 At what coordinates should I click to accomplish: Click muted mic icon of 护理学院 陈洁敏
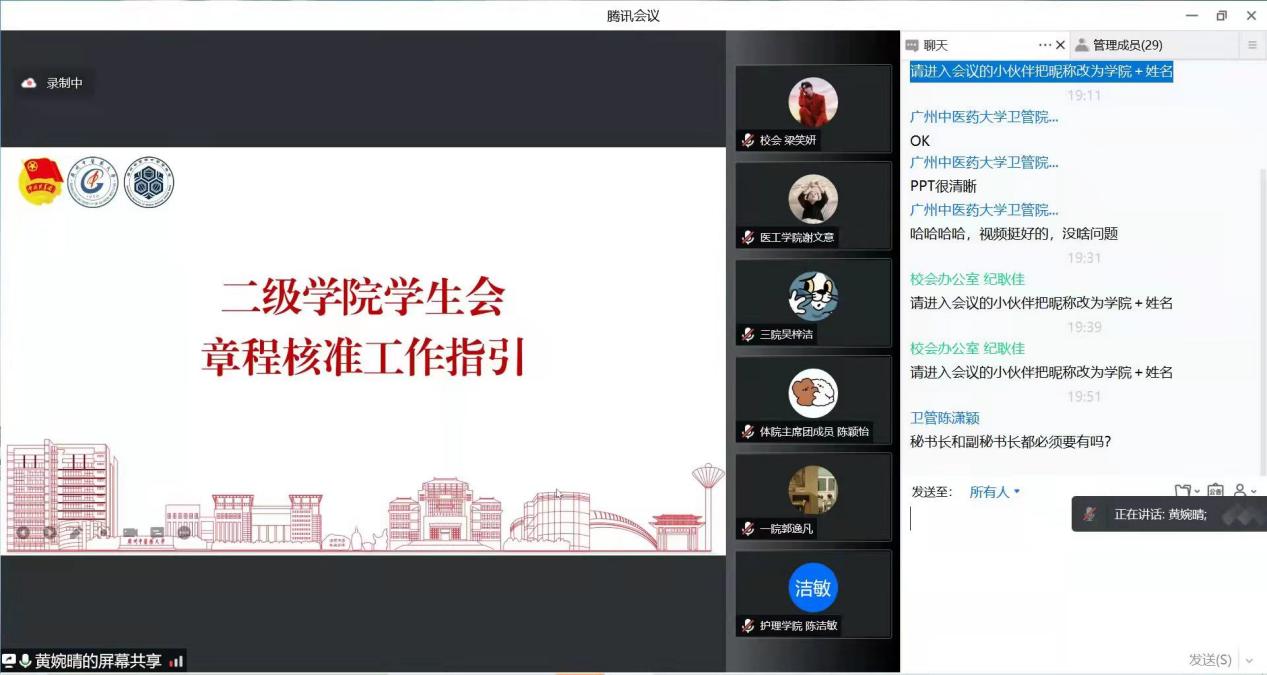click(748, 625)
